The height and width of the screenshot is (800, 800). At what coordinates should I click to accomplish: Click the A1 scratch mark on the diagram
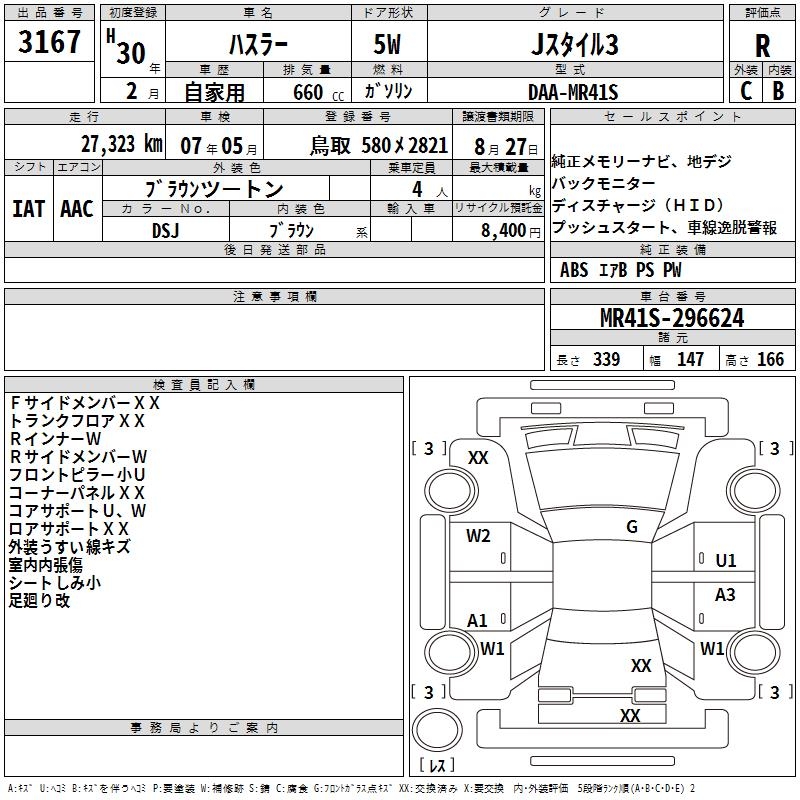click(x=477, y=620)
